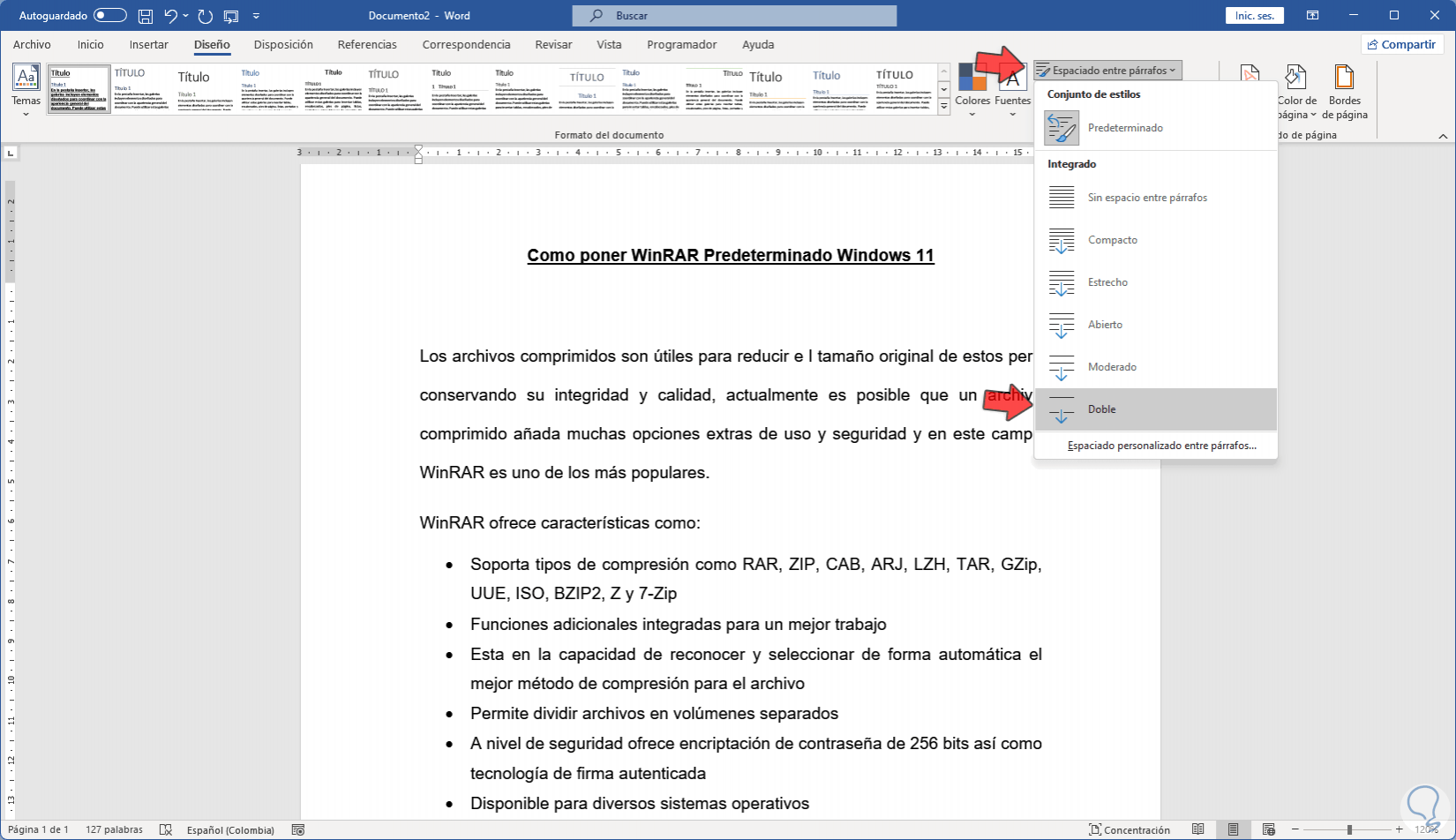Click the tab selector at the ruler corner
This screenshot has width=1456, height=840.
(x=10, y=153)
